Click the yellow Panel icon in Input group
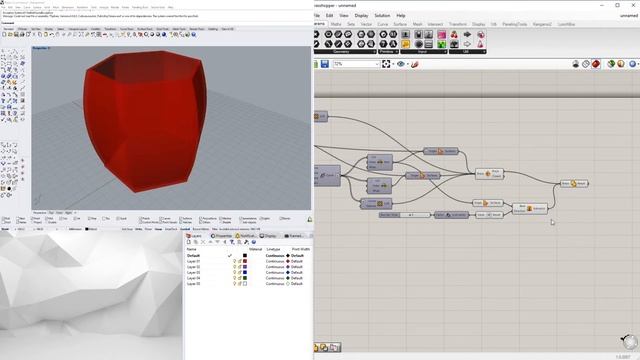Viewport: 640px width, 360px height. [x=405, y=44]
